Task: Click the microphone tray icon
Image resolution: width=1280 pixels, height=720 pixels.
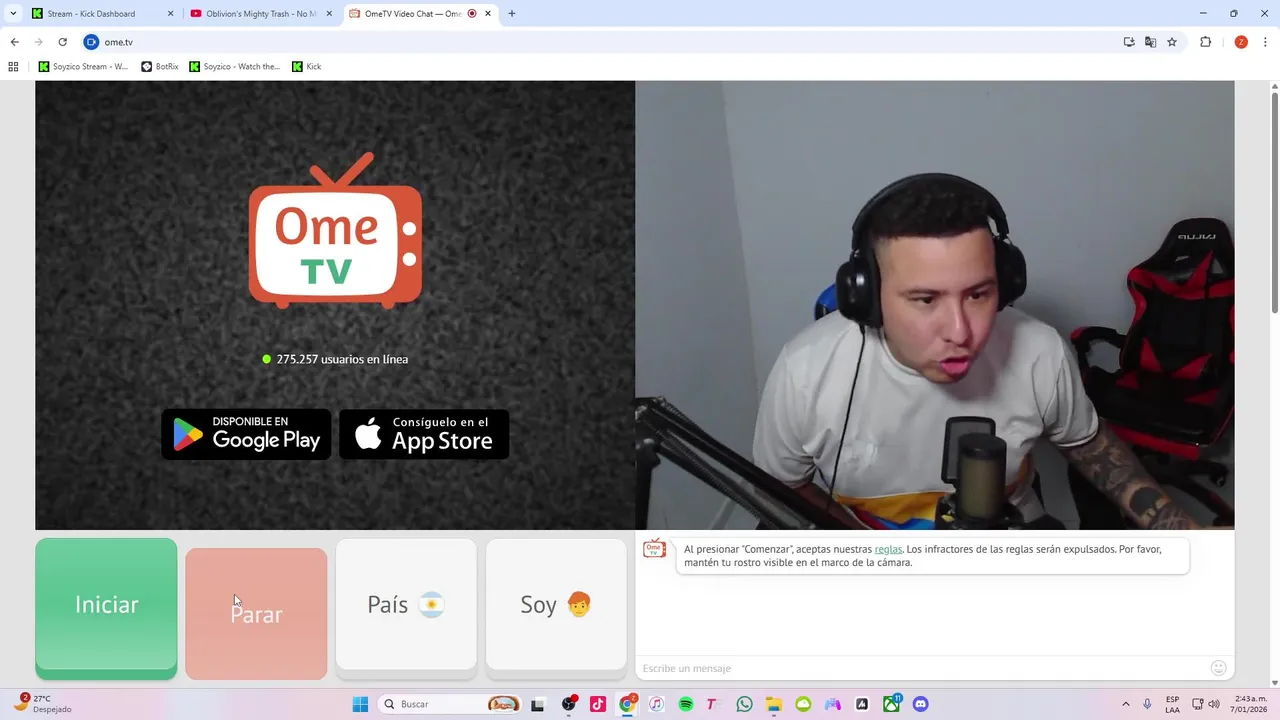Action: click(1147, 704)
